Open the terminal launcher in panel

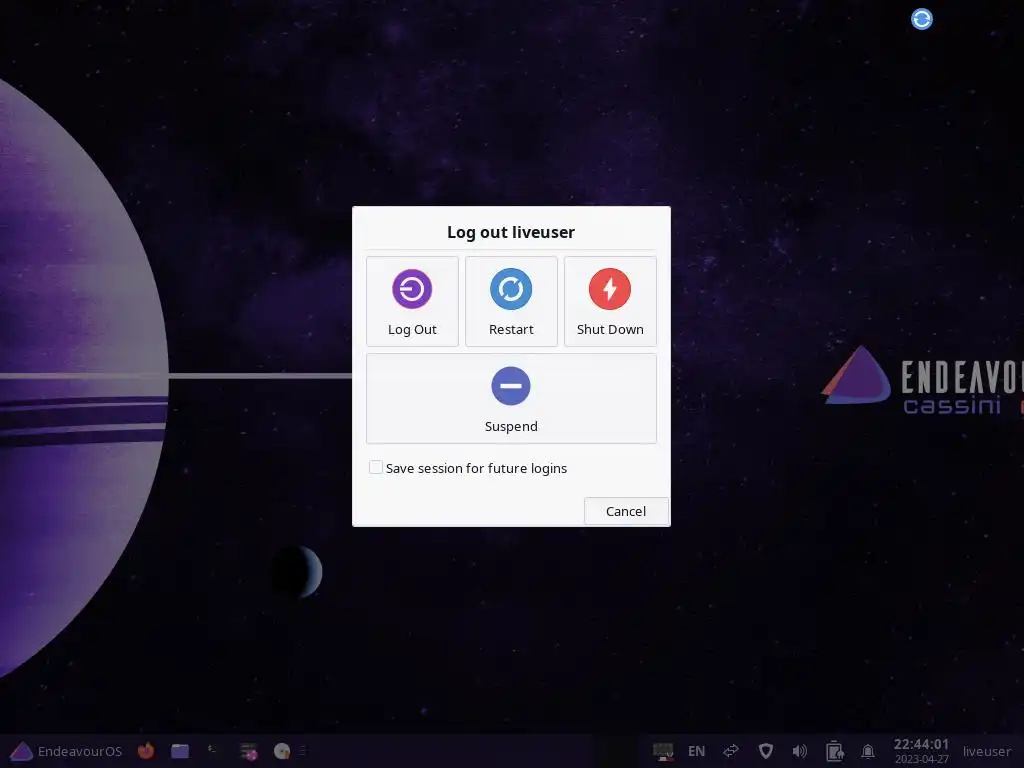point(212,750)
